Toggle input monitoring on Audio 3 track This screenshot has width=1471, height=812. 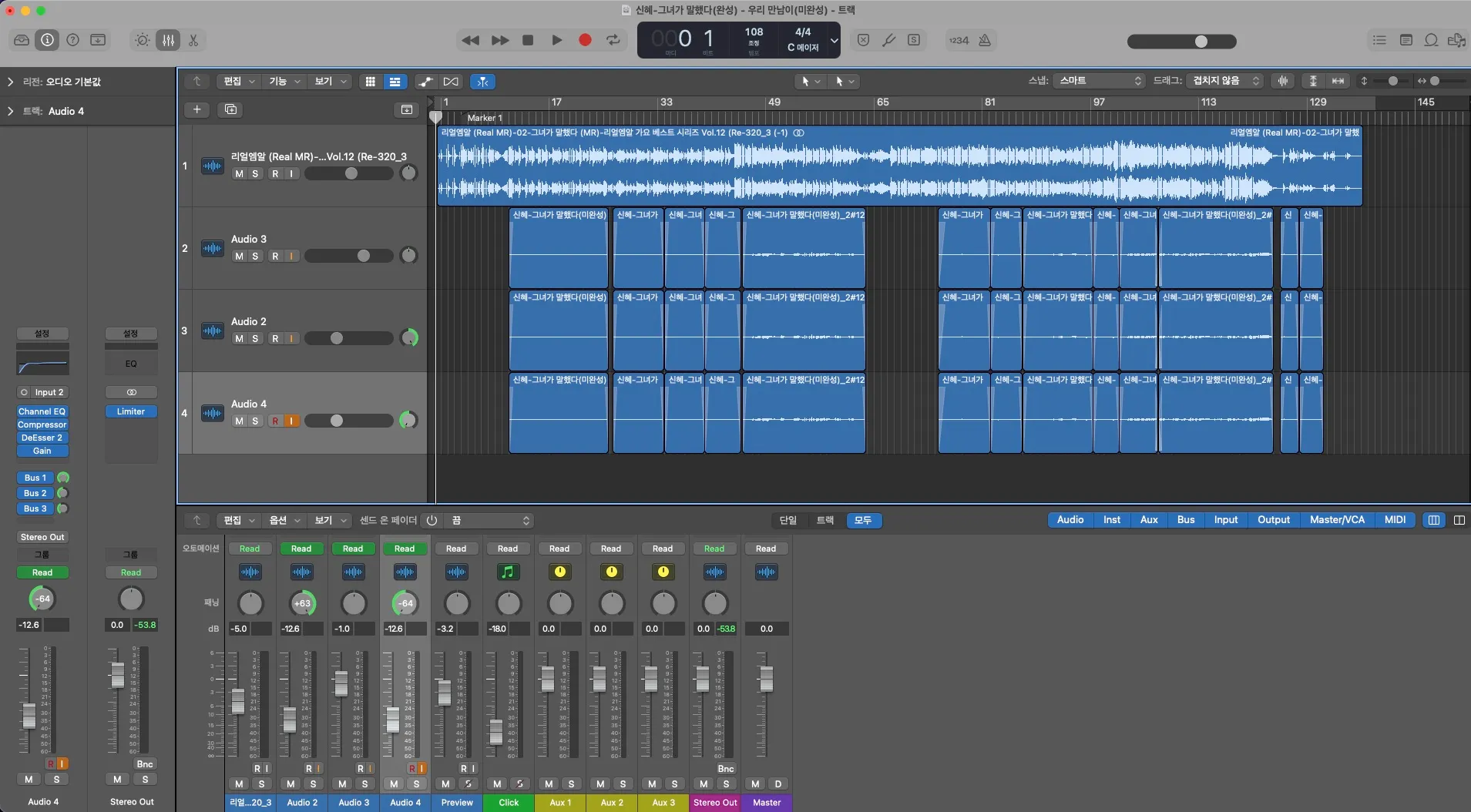click(291, 256)
